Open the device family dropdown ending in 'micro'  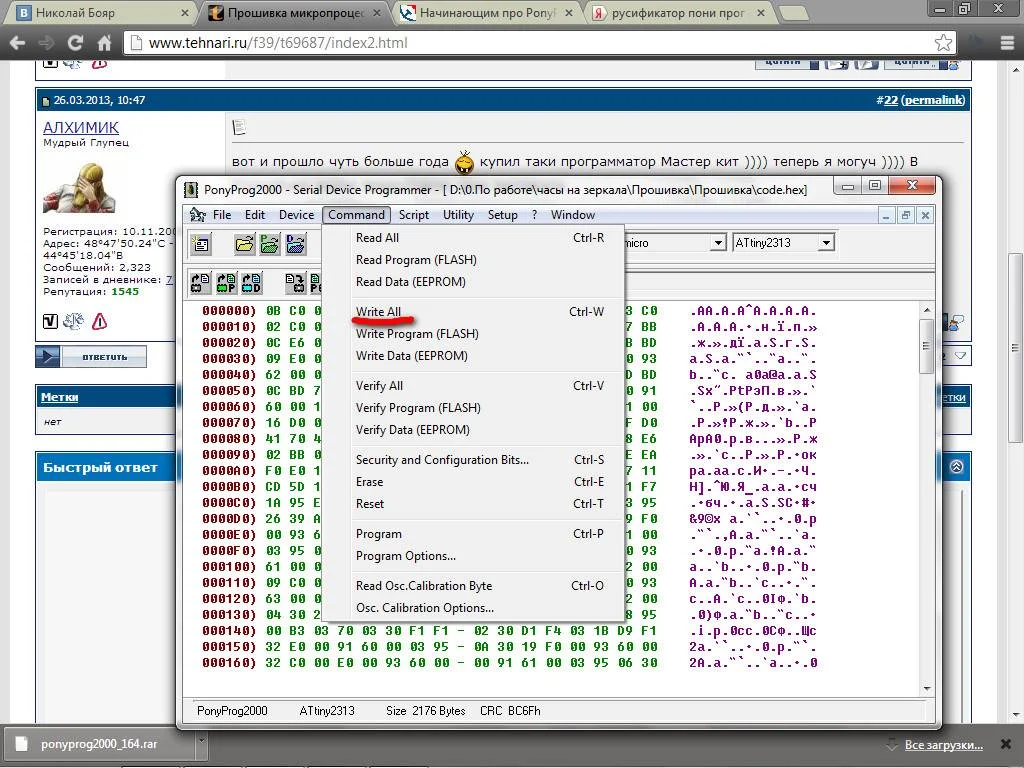coord(718,243)
